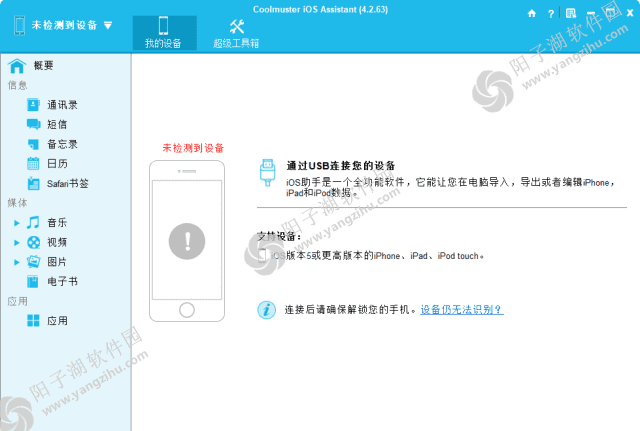Click the book icon beside 电子书
Screen dimensions: 640x431
click(33, 281)
